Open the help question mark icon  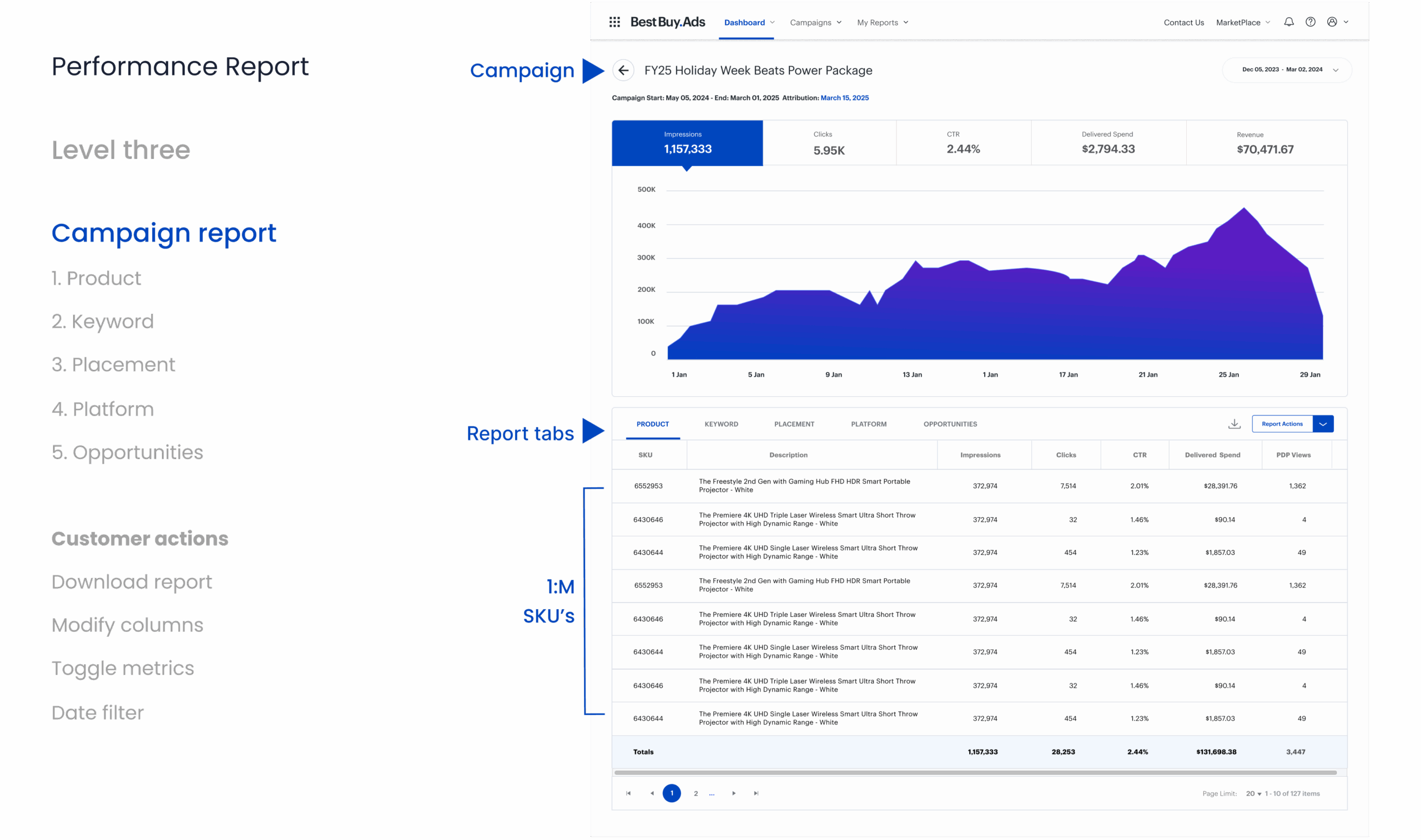click(x=1310, y=22)
